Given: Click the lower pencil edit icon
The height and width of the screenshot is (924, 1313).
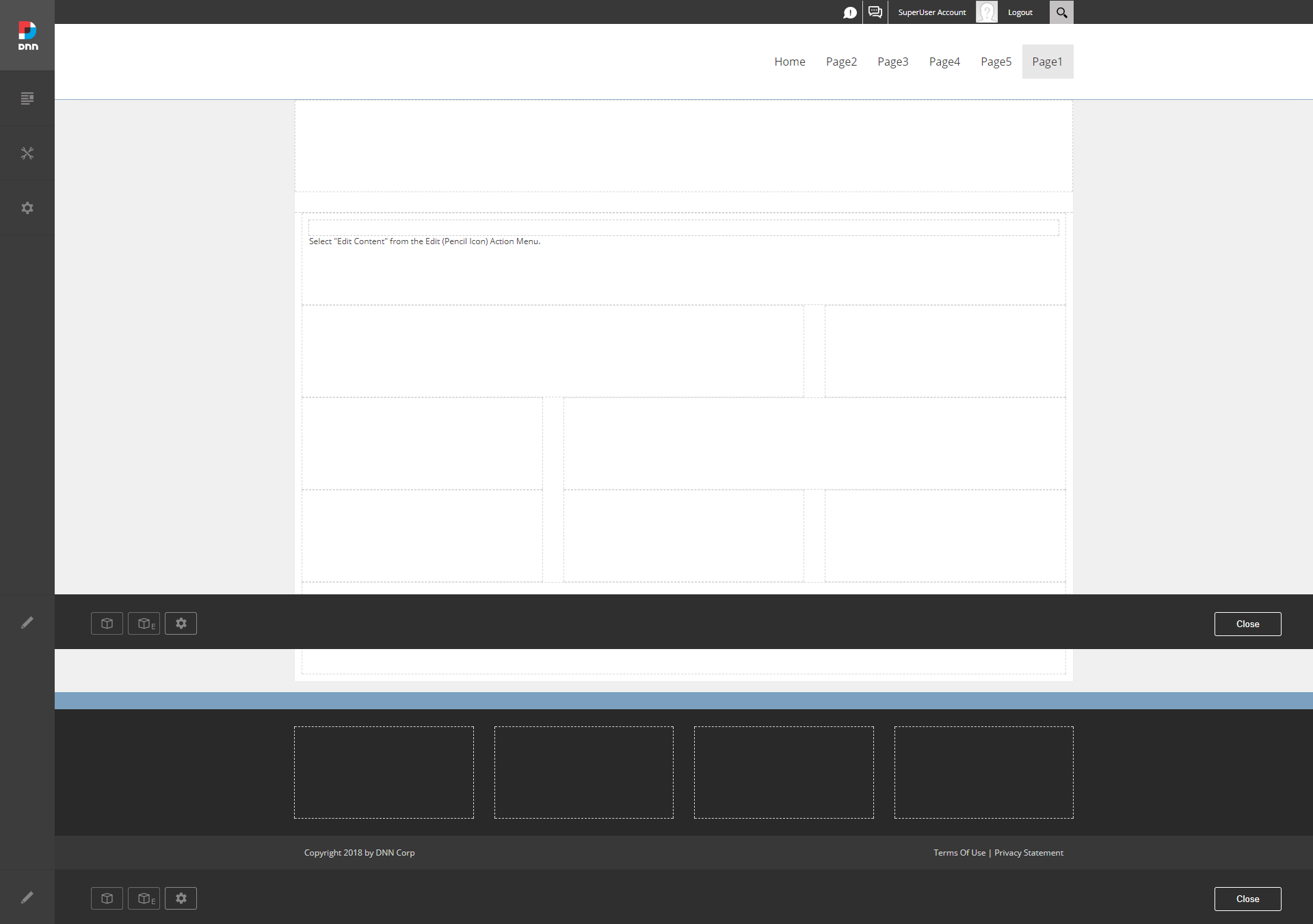Looking at the screenshot, I should click(27, 897).
